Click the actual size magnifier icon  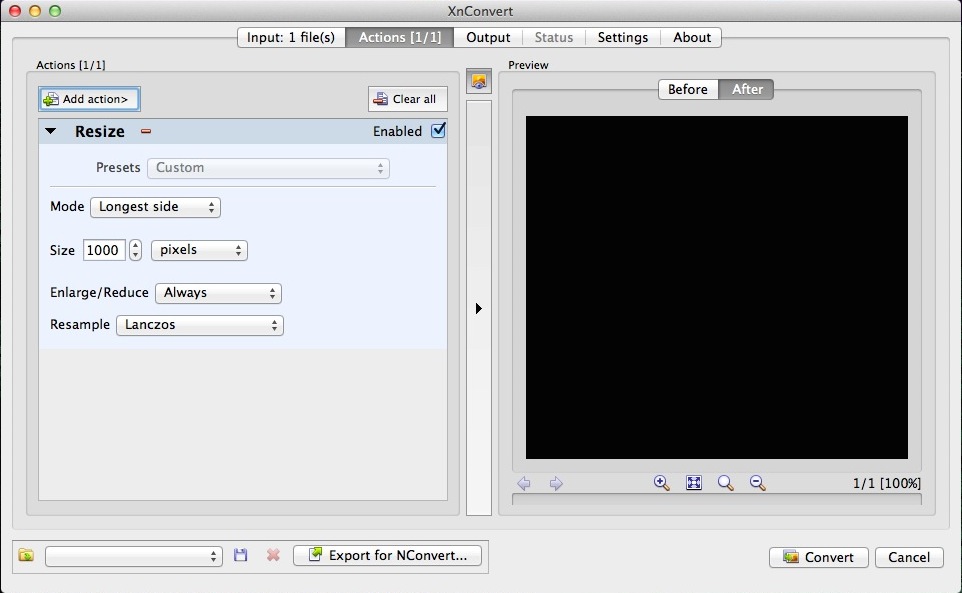click(x=725, y=483)
